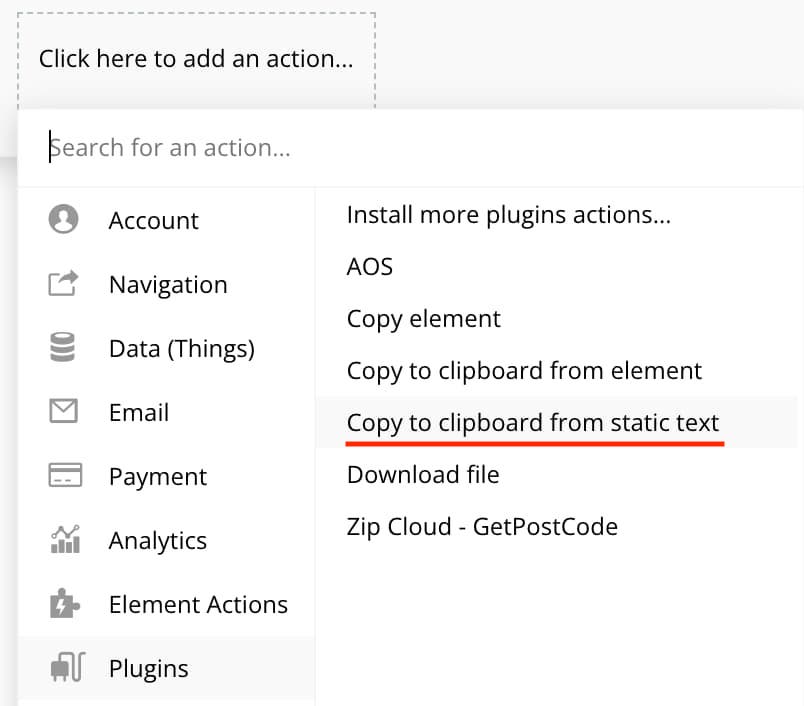Viewport: 804px width, 706px height.
Task: Click the Account person icon
Action: (x=64, y=219)
